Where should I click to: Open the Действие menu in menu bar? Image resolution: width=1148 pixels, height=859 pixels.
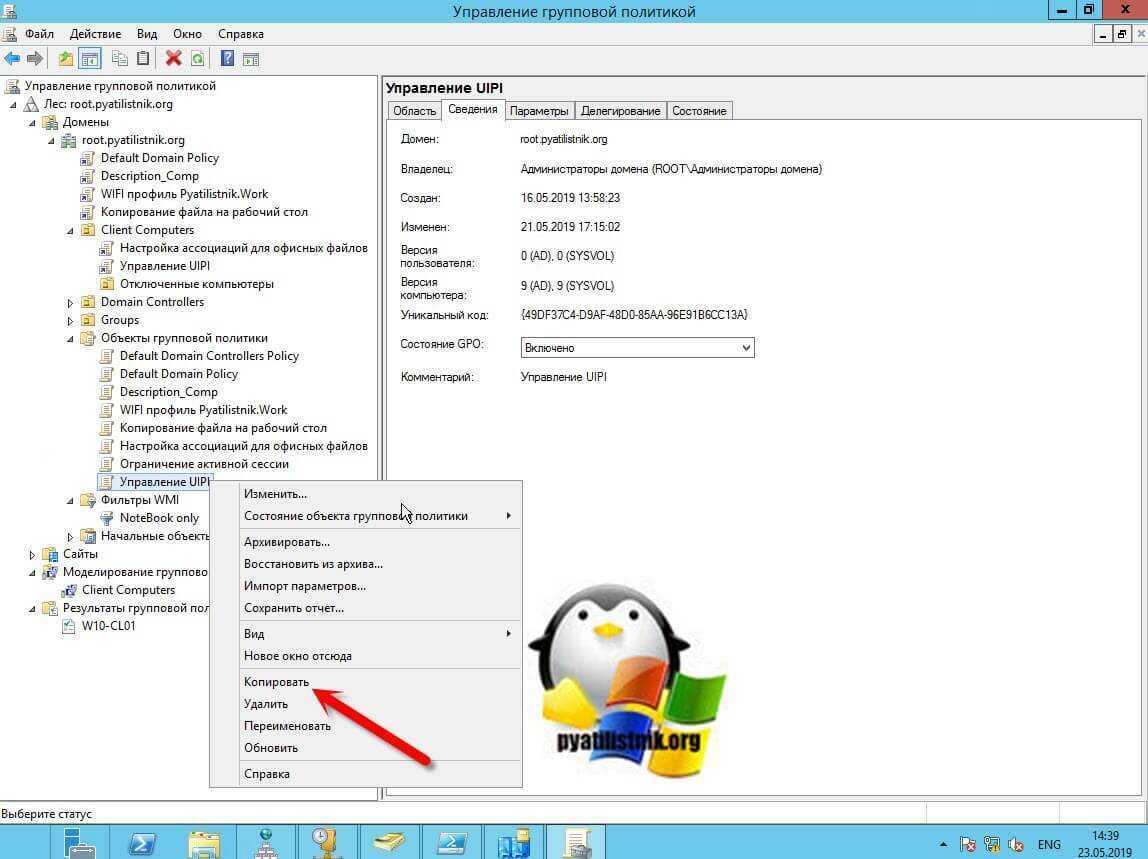tap(96, 34)
